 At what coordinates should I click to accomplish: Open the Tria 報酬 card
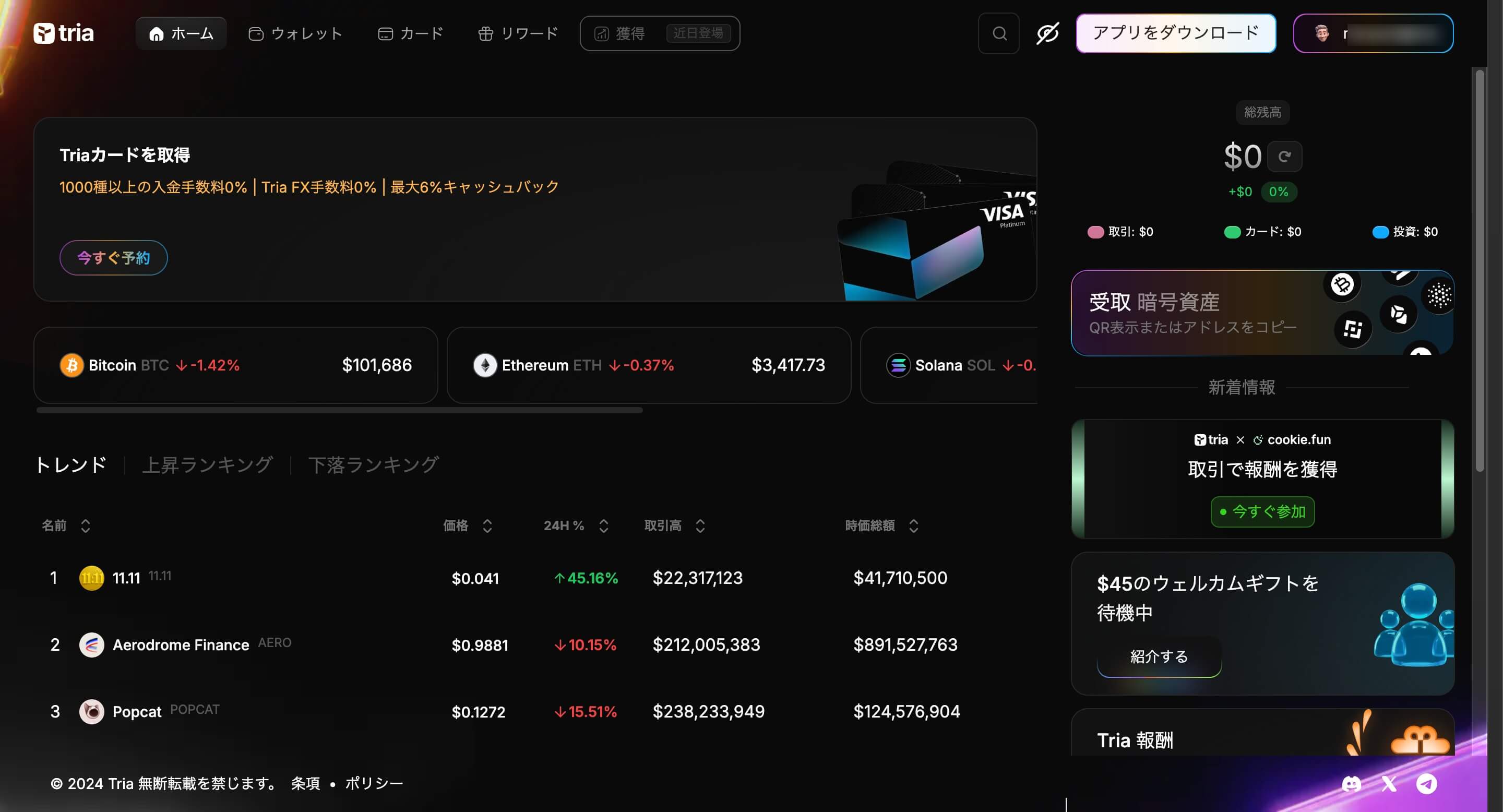coord(1262,733)
